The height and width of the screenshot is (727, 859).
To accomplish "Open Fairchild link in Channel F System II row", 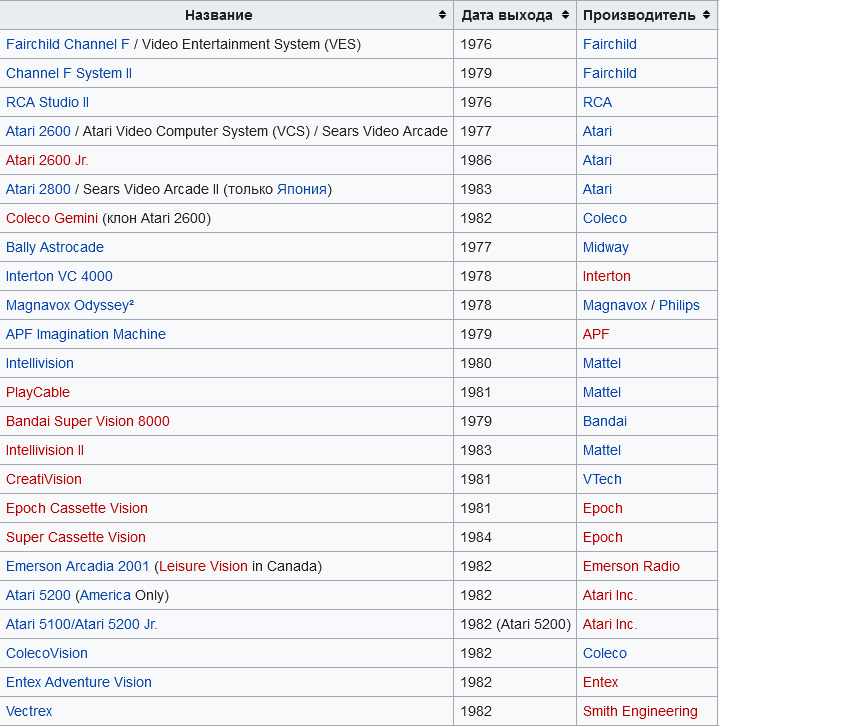I will click(x=610, y=73).
